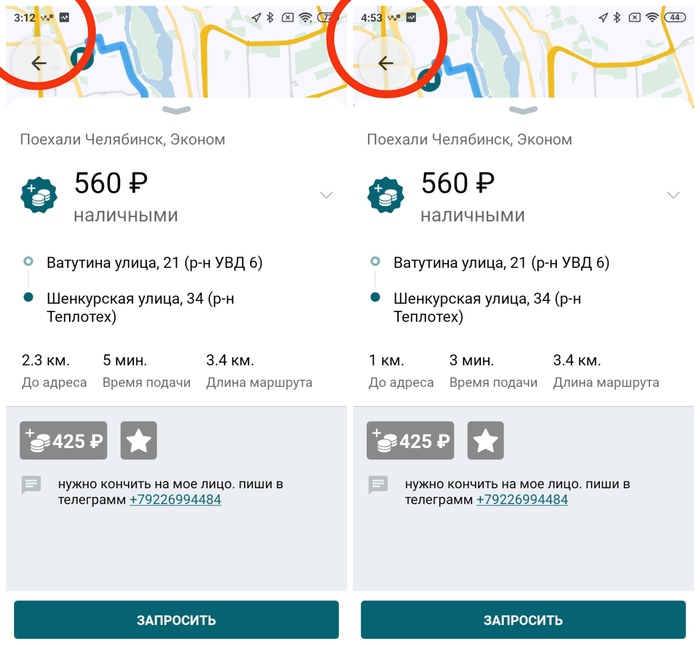Open phone link +79226994484 in right comment
Viewport: 700px width, 645px height.
pyautogui.click(x=522, y=499)
